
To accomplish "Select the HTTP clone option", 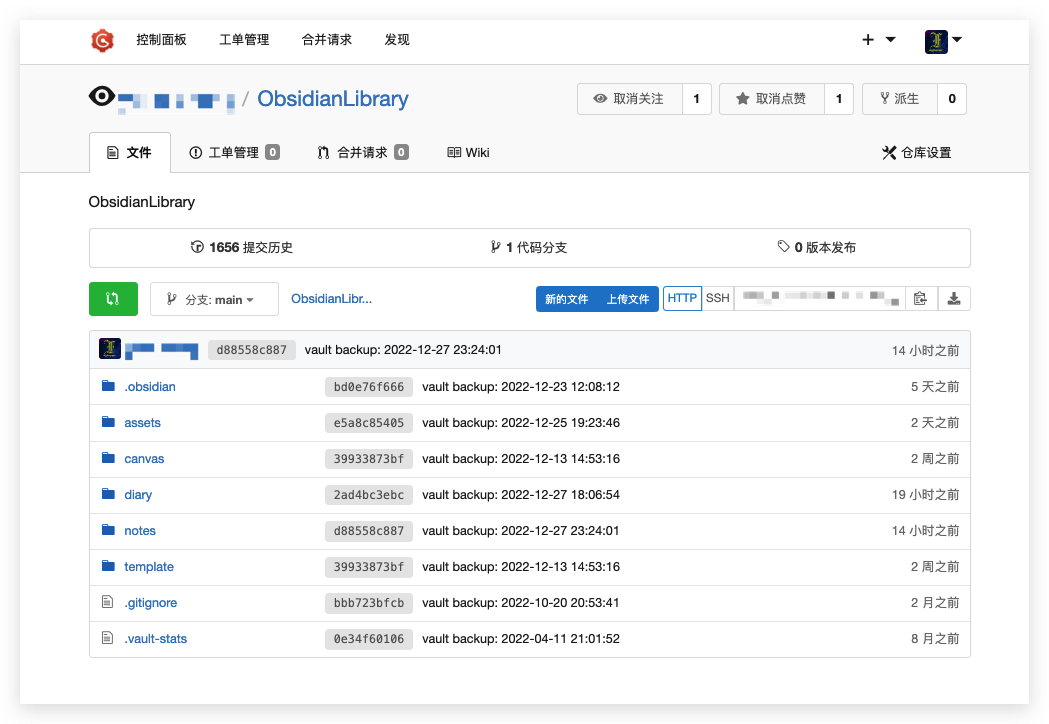I will click(682, 298).
